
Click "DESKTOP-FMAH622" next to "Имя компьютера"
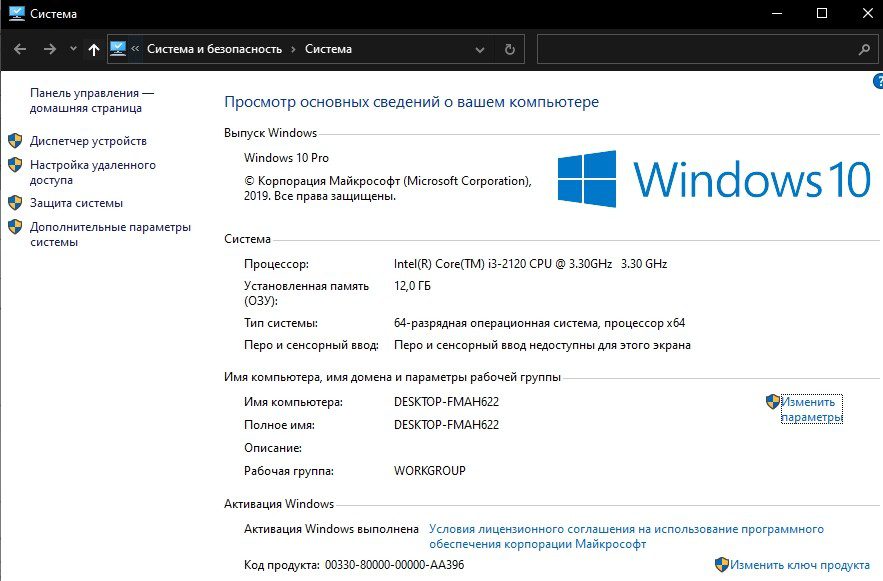[x=447, y=401]
